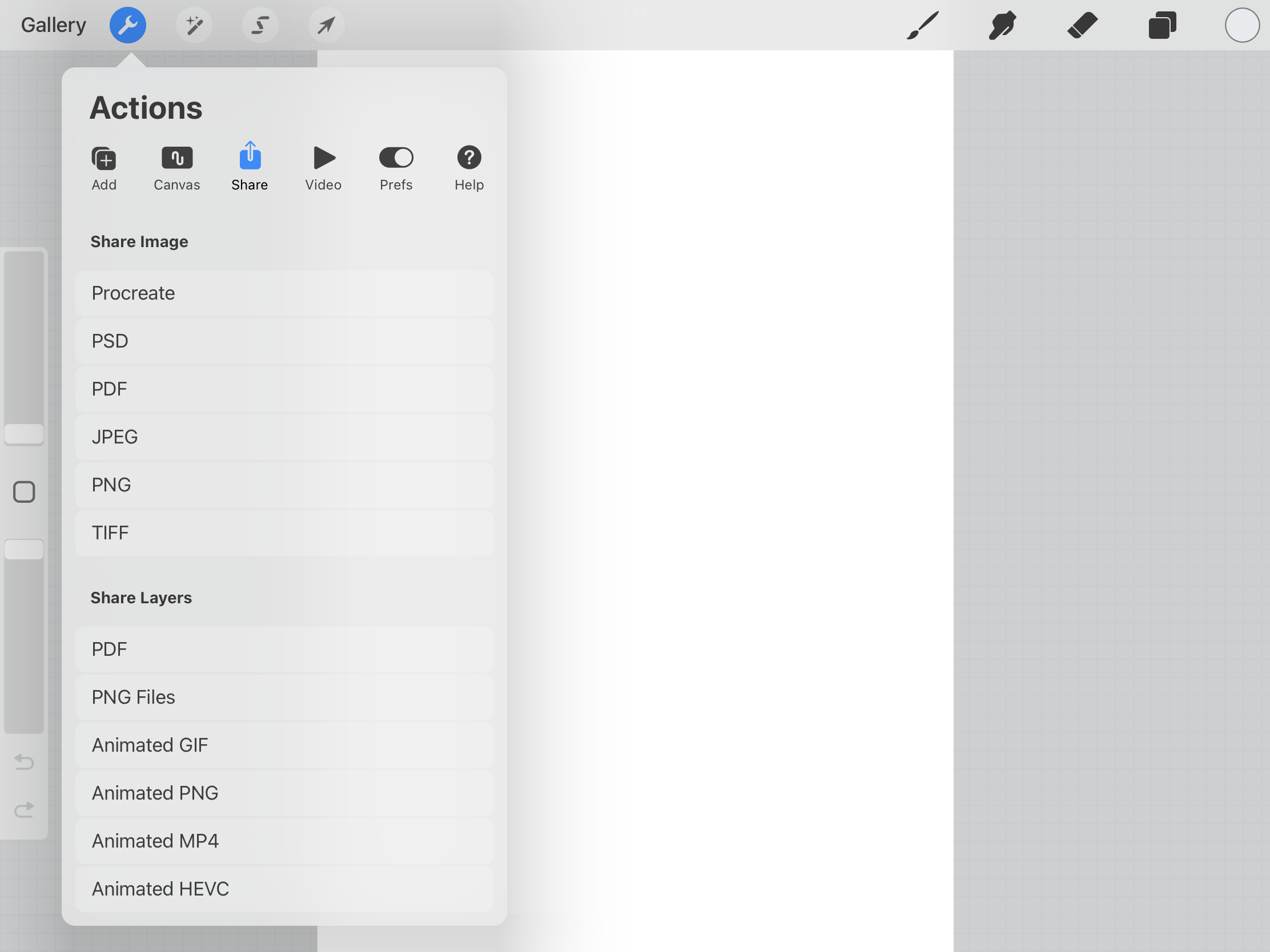The image size is (1270, 952).
Task: Switch to the Video tab
Action: (323, 168)
